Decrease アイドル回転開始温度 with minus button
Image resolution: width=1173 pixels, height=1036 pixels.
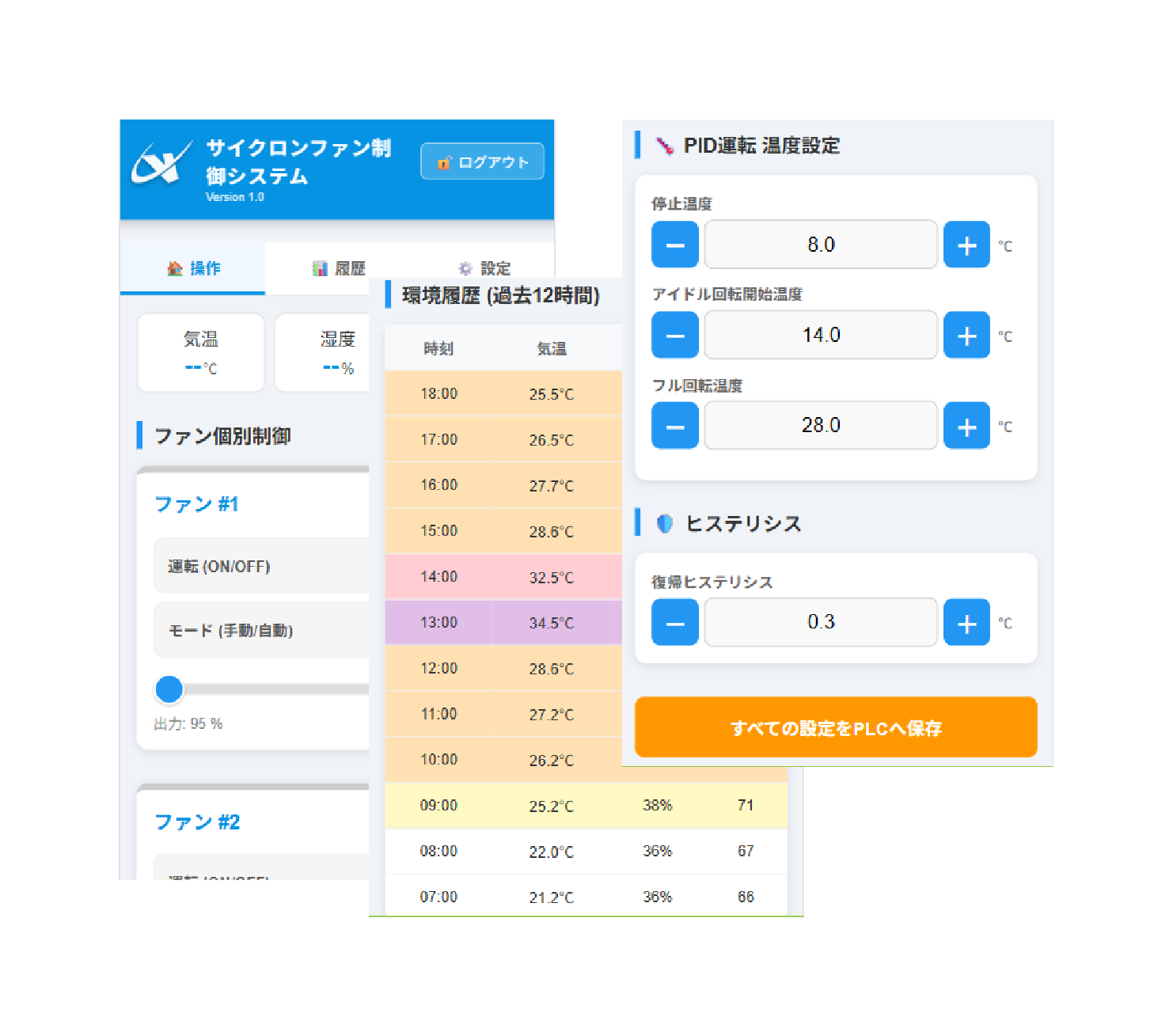click(674, 336)
